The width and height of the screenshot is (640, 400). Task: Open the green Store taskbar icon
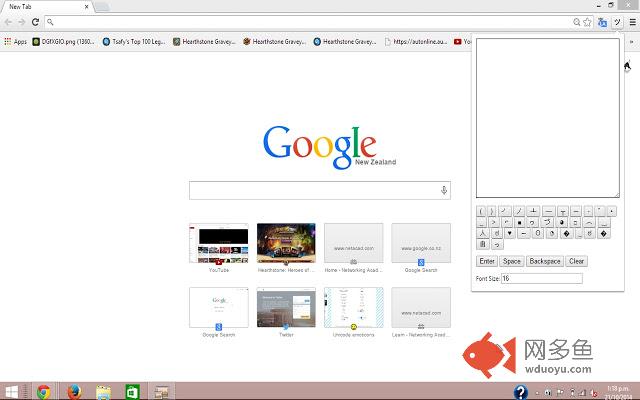point(132,392)
